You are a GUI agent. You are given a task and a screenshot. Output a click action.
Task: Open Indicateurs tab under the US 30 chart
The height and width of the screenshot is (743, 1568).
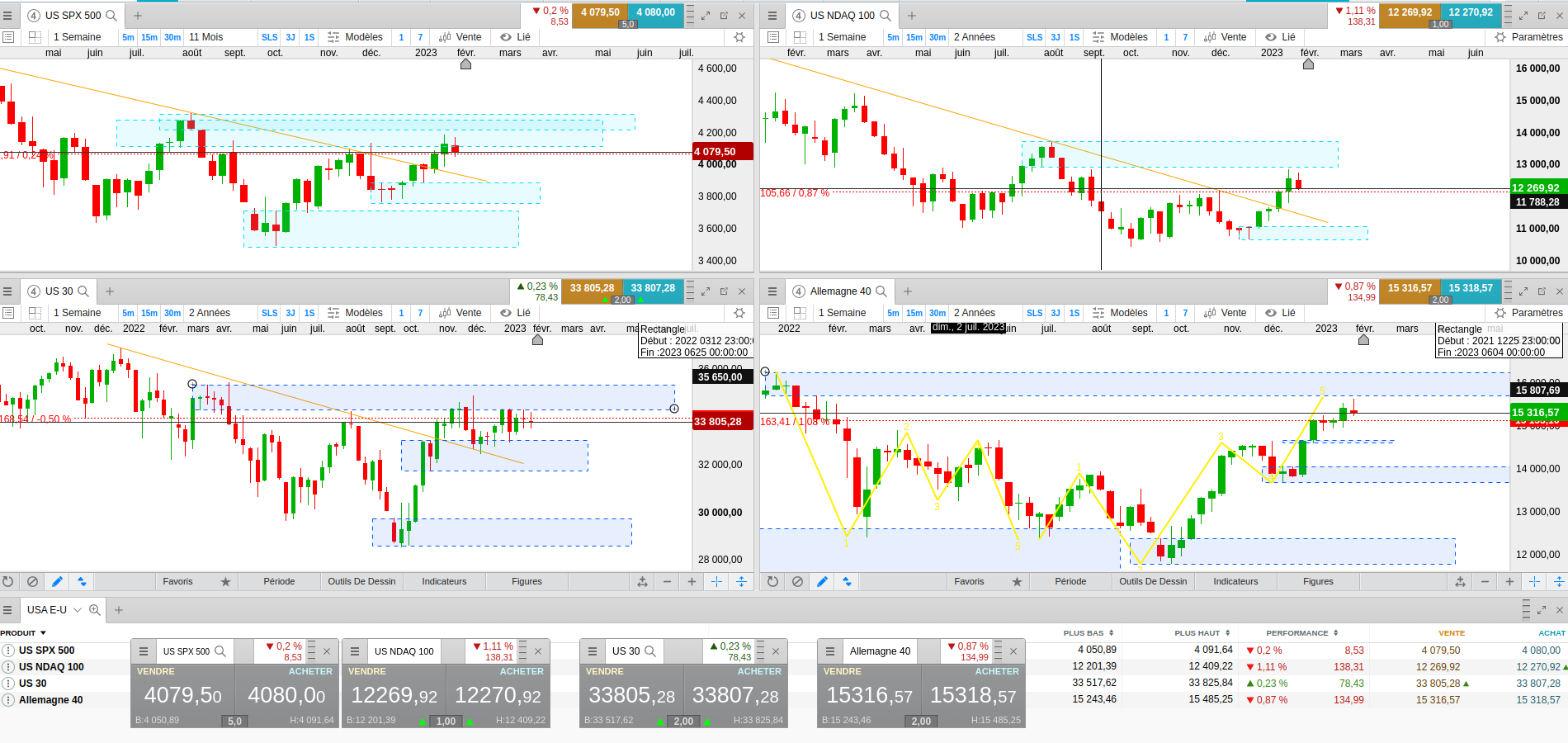(x=444, y=581)
